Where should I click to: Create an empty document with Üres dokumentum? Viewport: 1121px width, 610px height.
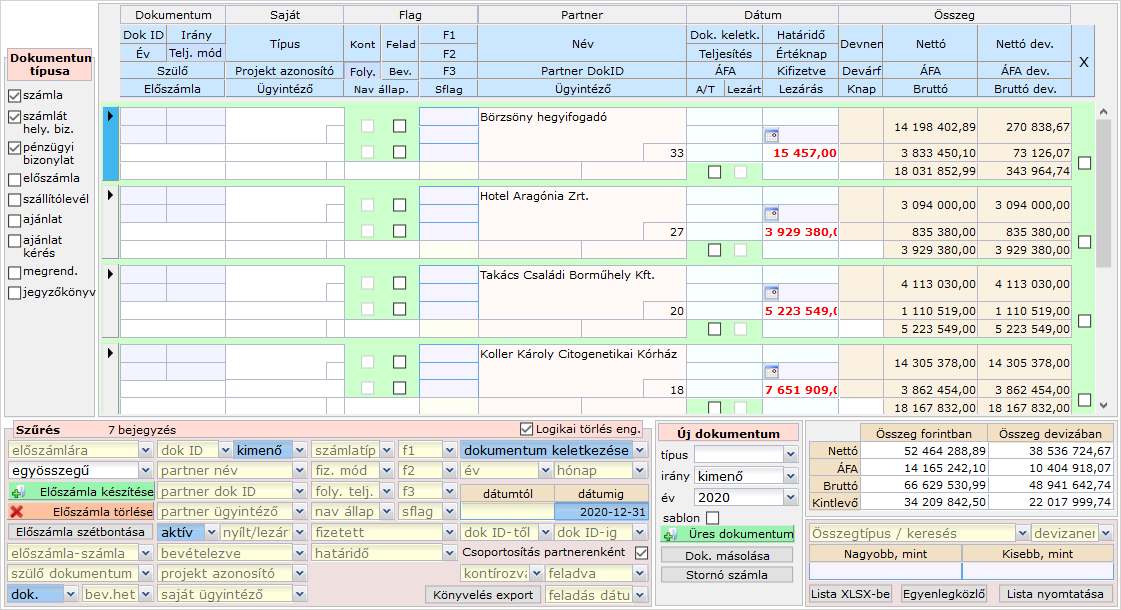727,534
